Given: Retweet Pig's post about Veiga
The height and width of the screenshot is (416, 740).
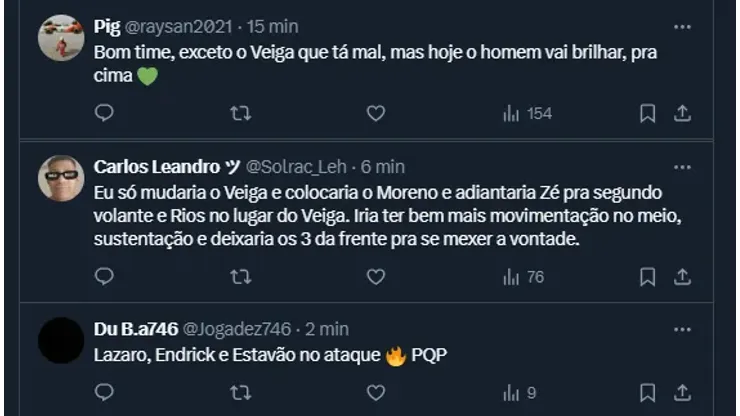Looking at the screenshot, I should (x=240, y=114).
